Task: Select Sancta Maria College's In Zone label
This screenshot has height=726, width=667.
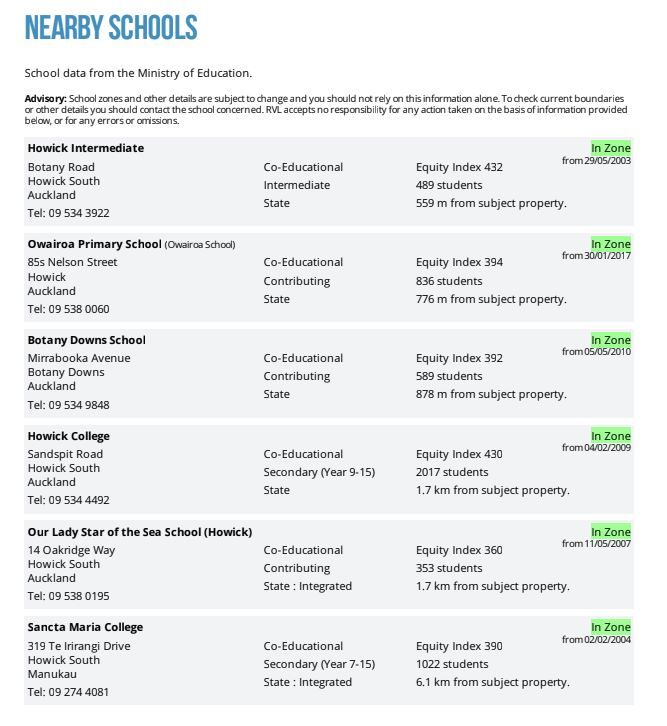Action: point(610,627)
